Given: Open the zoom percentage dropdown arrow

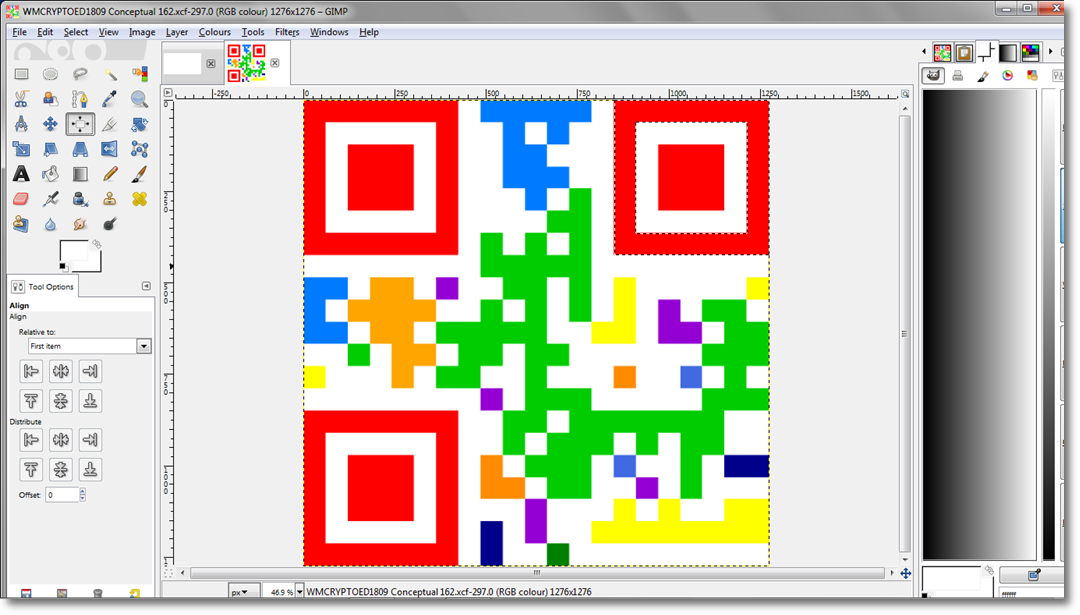Looking at the screenshot, I should (x=300, y=592).
